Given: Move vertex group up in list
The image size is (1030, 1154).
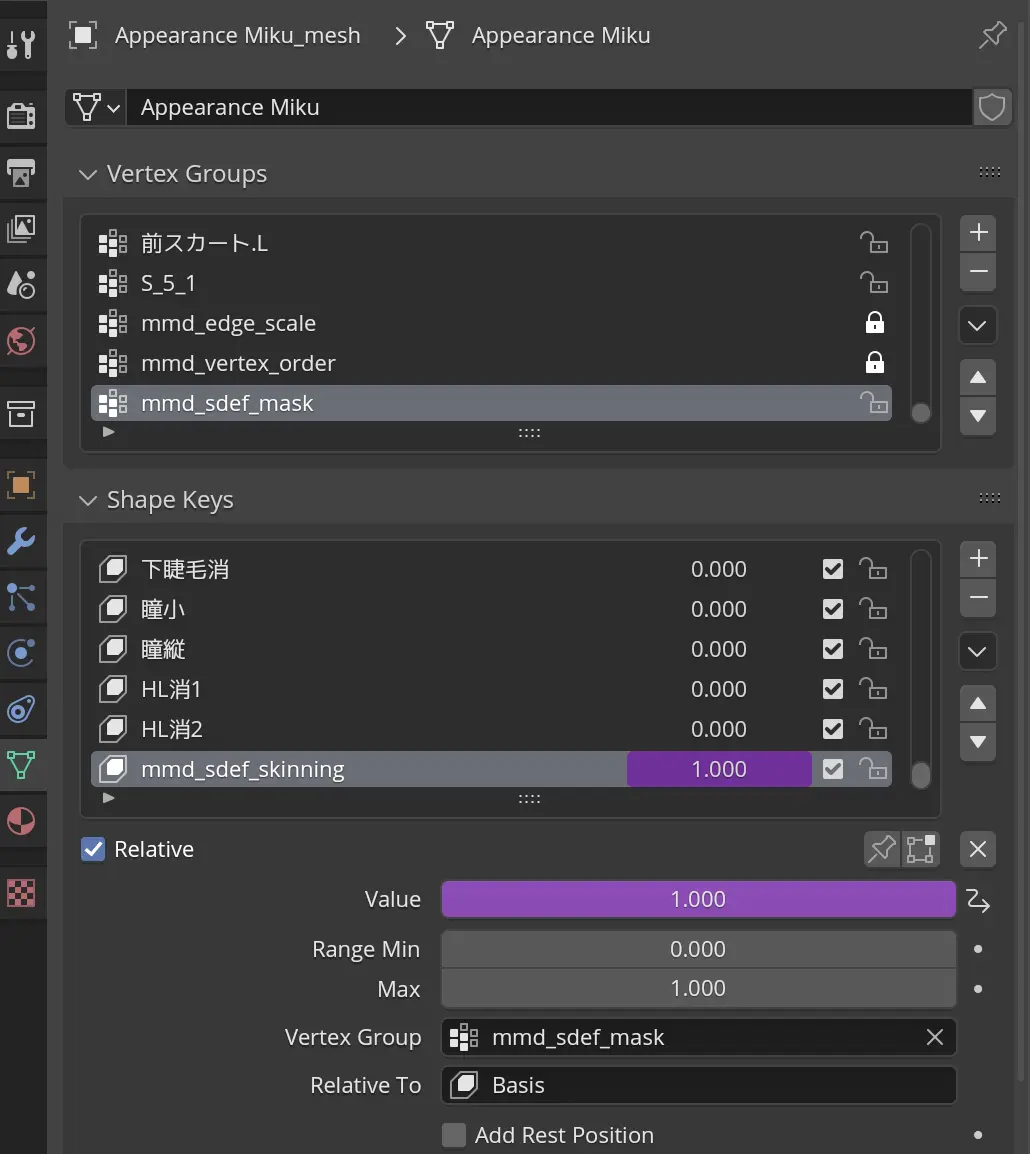Looking at the screenshot, I should point(978,378).
